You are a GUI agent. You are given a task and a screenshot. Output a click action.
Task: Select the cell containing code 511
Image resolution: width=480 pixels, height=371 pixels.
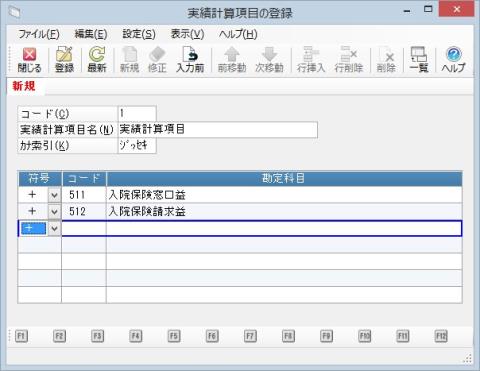tap(84, 195)
